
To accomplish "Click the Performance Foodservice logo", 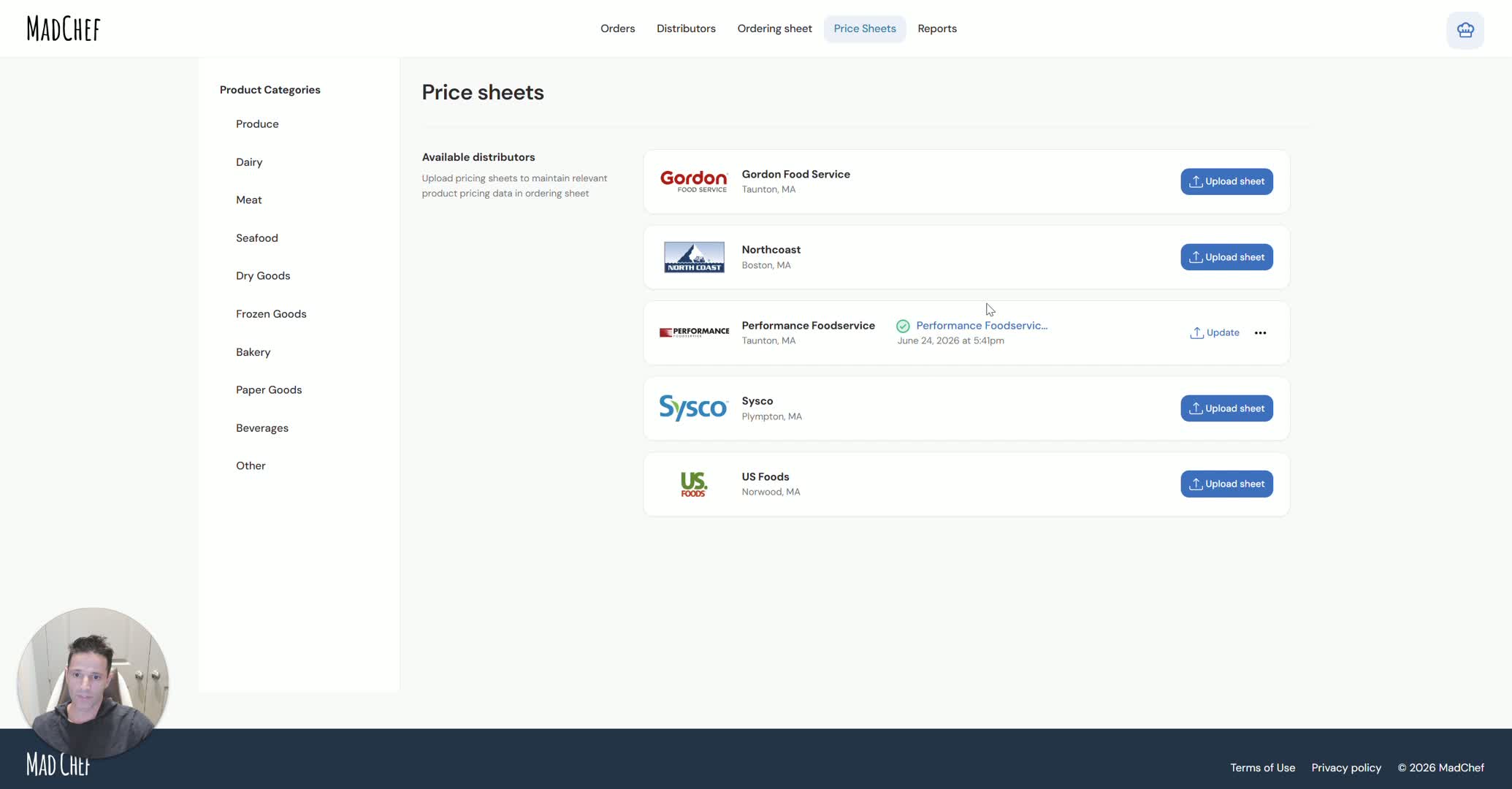I will [694, 332].
